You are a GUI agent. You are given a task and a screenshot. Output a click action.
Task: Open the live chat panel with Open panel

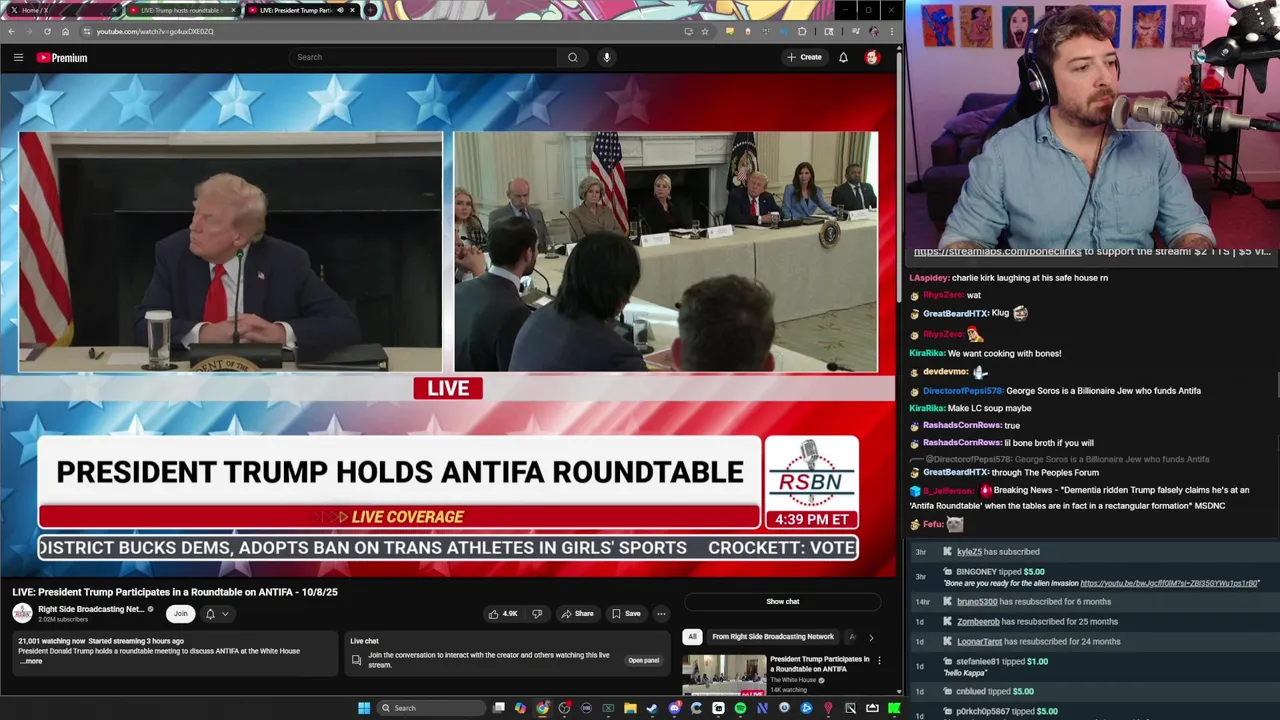643,660
